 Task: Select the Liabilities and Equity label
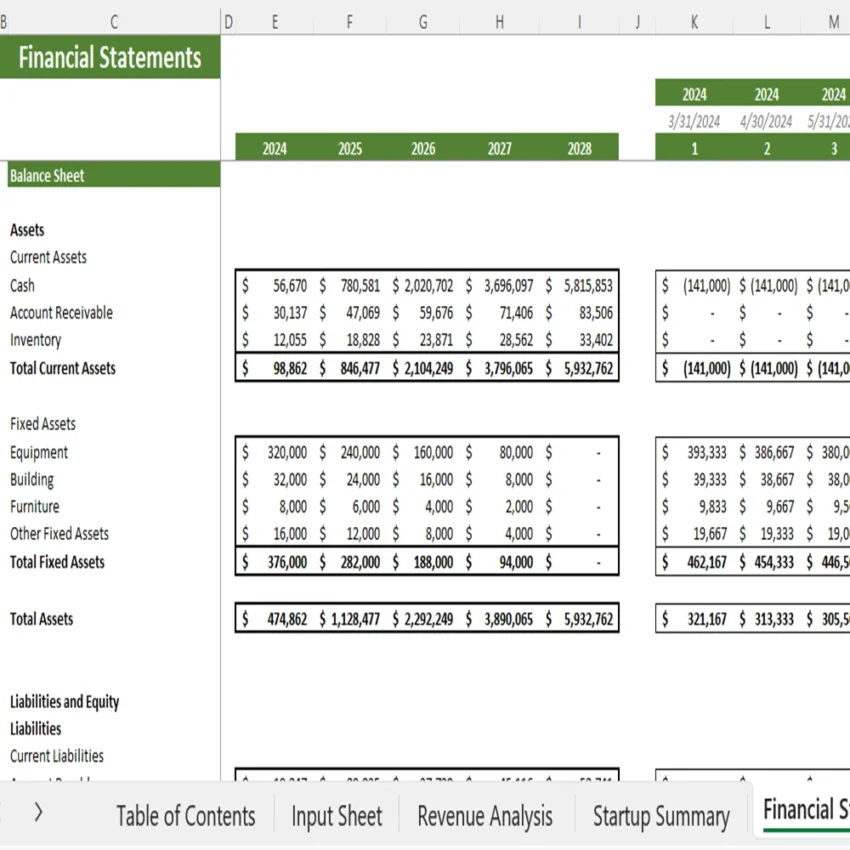click(65, 701)
